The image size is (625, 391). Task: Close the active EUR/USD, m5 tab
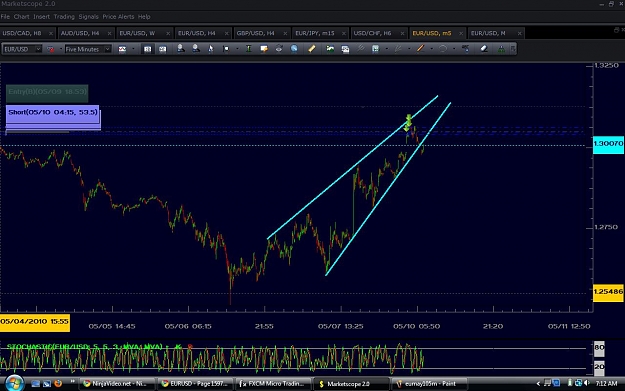(461, 33)
